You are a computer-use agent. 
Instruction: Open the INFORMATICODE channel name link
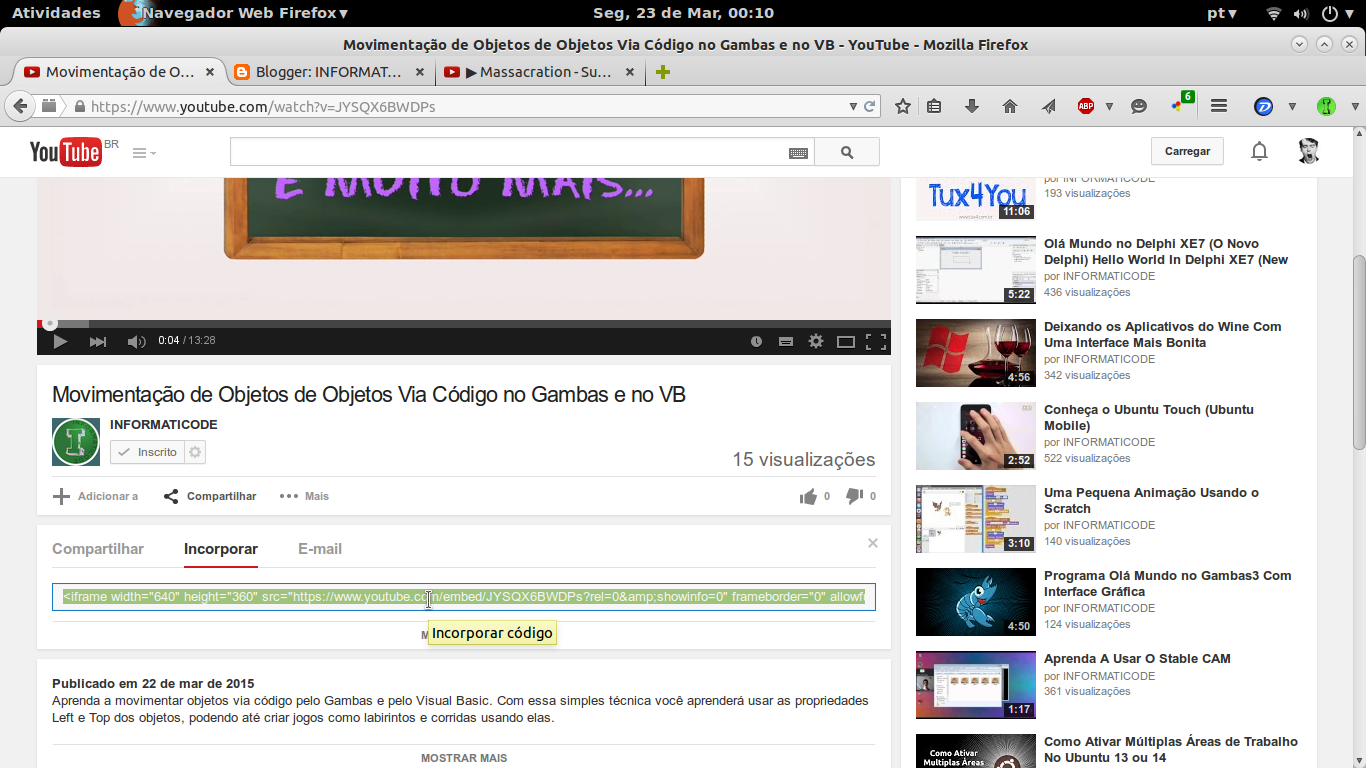point(164,425)
